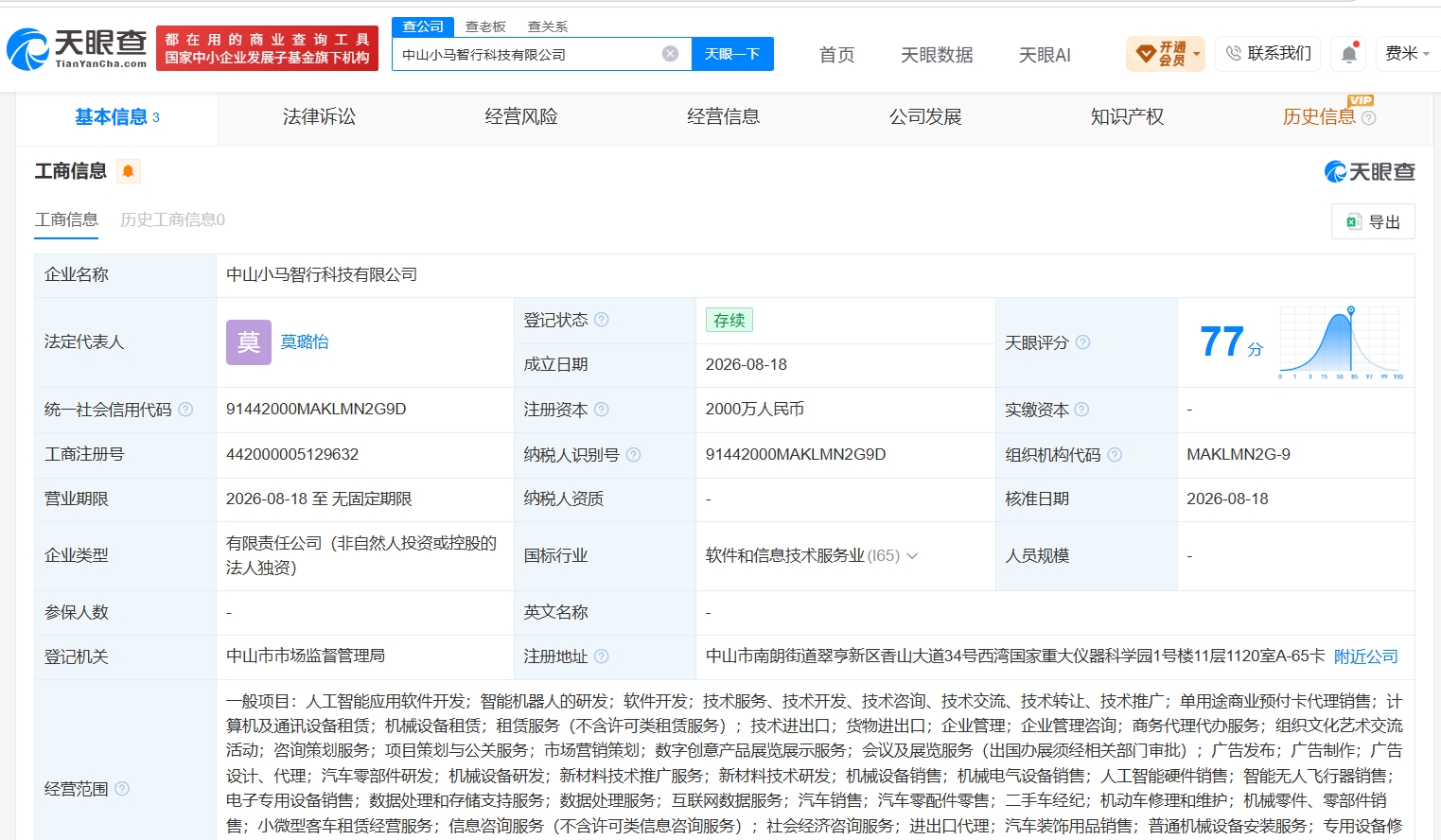Click 附近公司 link
1441x840 pixels.
pos(1365,656)
